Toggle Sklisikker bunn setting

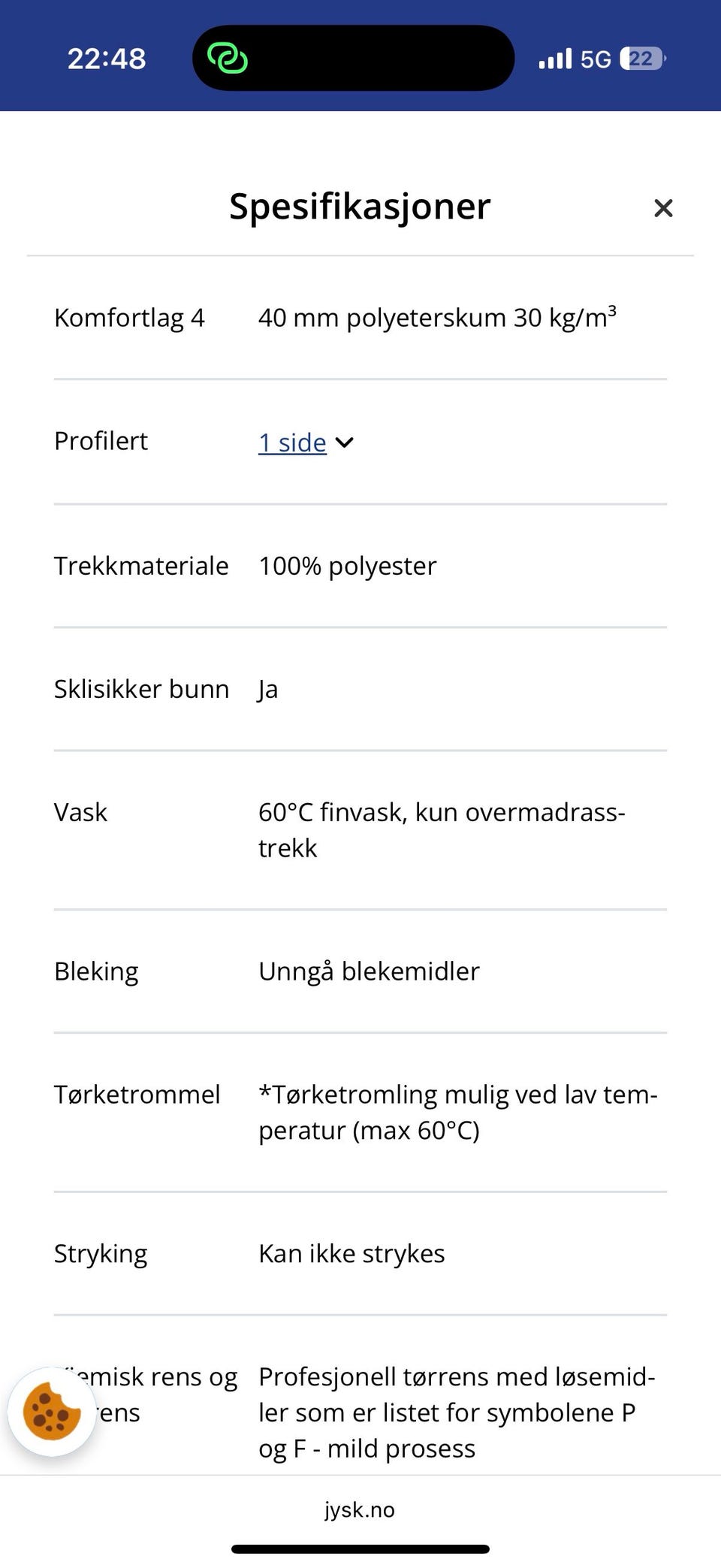click(x=141, y=688)
